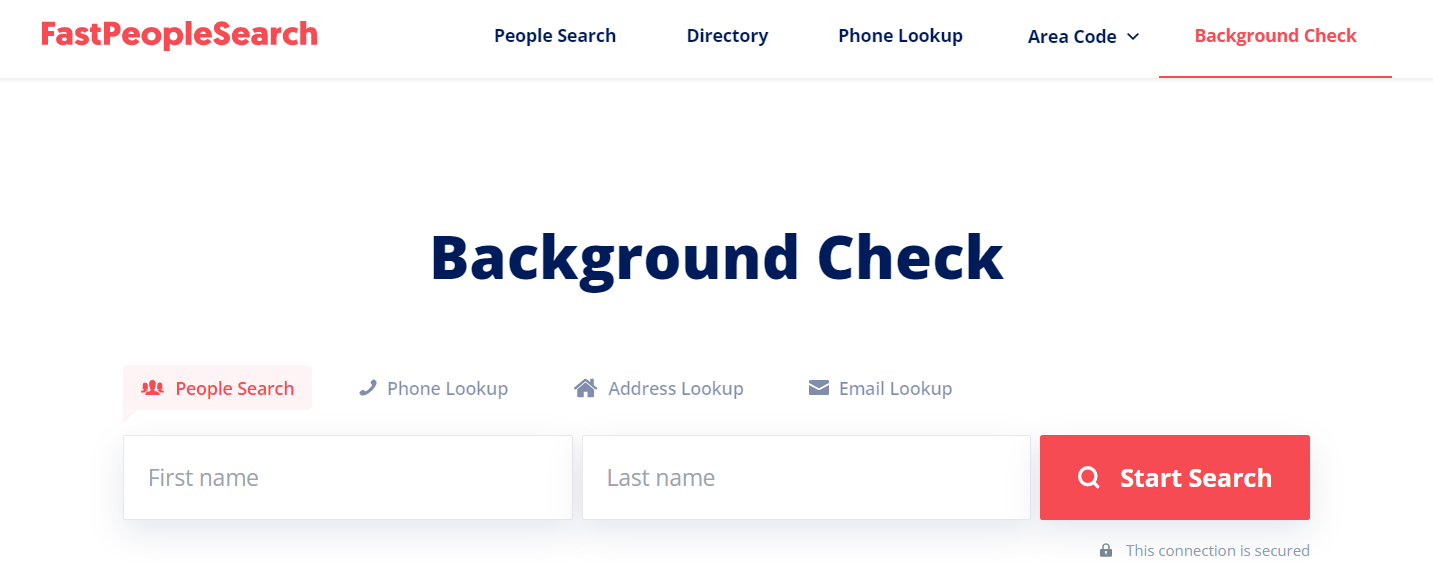Click the magnifier icon on Start Search button
The width and height of the screenshot is (1433, 573).
click(1089, 478)
